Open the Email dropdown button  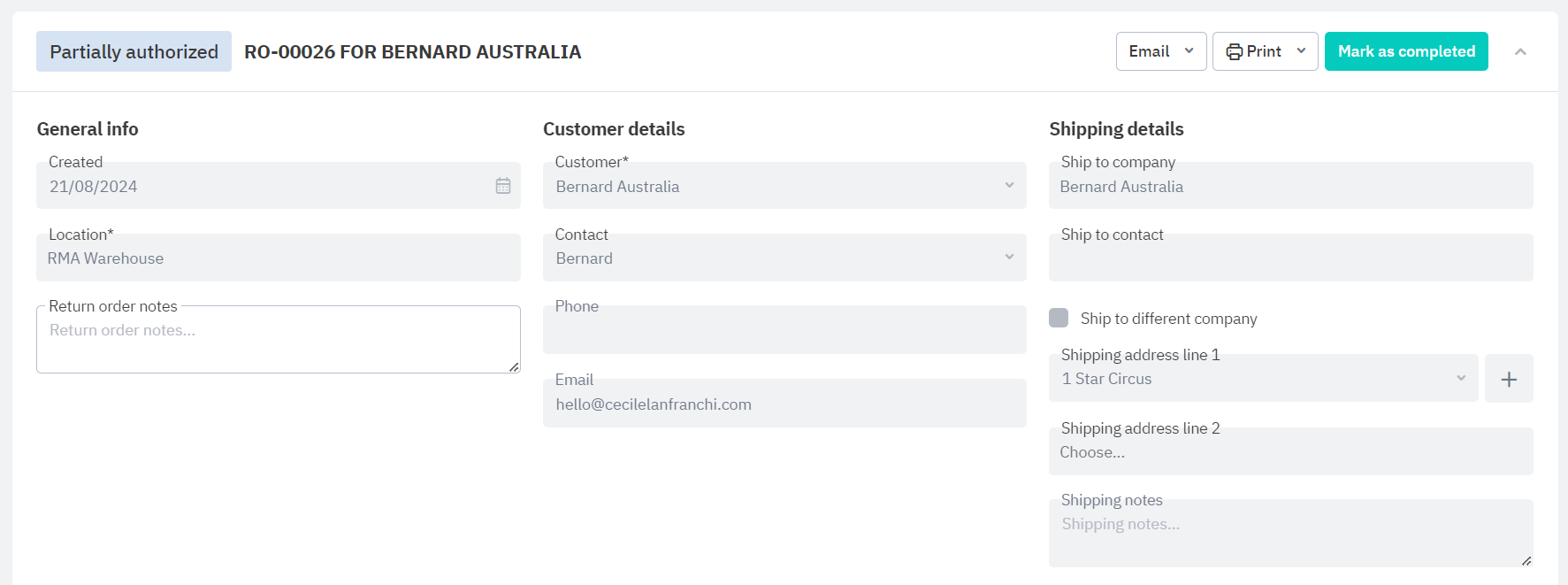tap(1160, 51)
